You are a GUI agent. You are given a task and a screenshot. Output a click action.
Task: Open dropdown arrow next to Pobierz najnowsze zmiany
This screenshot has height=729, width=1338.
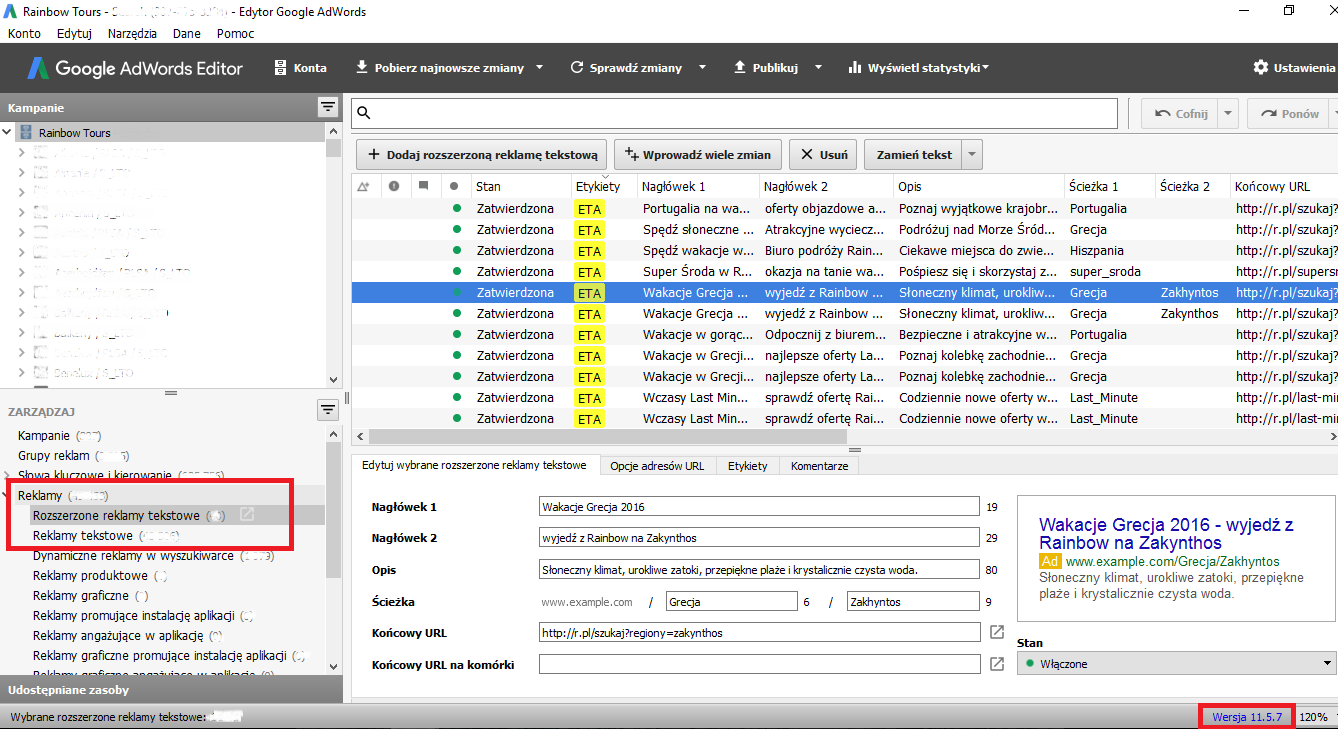[540, 68]
